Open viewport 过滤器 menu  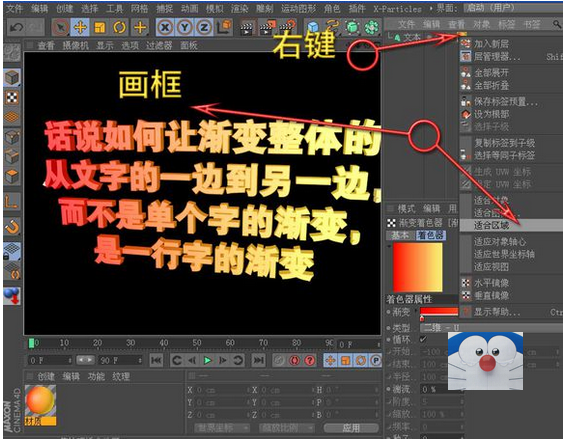[159, 45]
